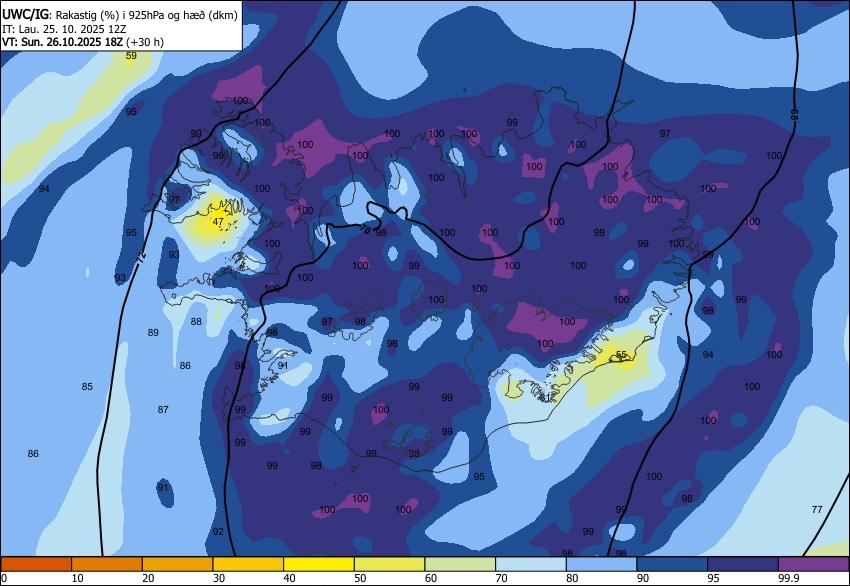Select the purple above-99.9 legend swatch

[814, 564]
